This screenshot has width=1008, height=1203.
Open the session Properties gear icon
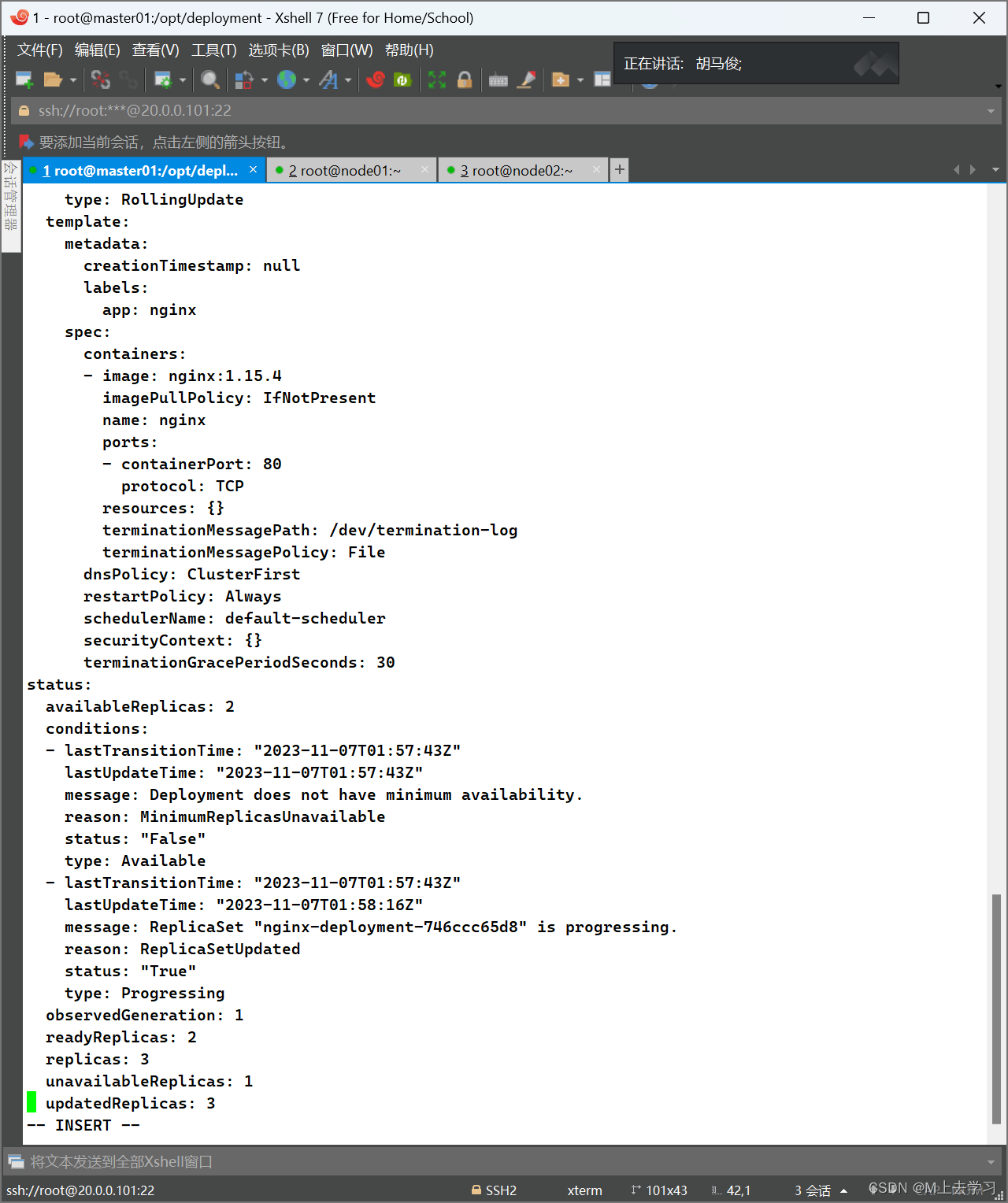(x=163, y=80)
